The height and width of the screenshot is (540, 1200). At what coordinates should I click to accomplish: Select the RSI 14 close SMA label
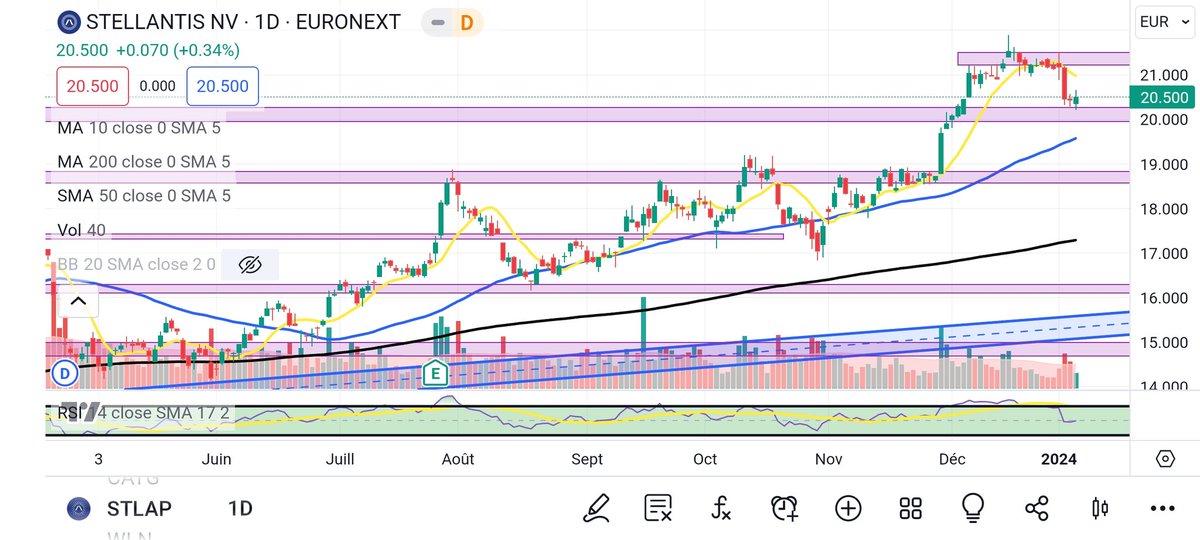pos(143,413)
